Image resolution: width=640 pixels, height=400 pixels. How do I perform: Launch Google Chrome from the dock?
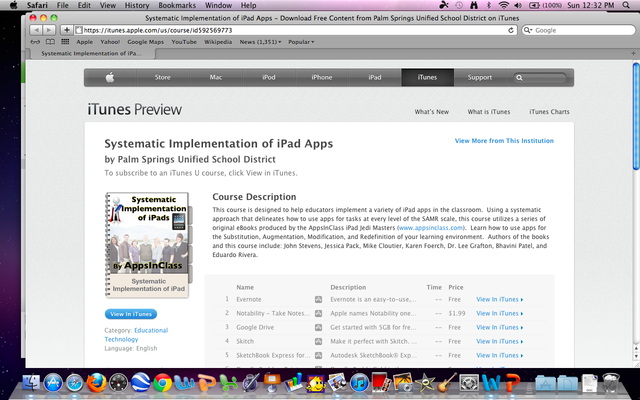coord(162,383)
